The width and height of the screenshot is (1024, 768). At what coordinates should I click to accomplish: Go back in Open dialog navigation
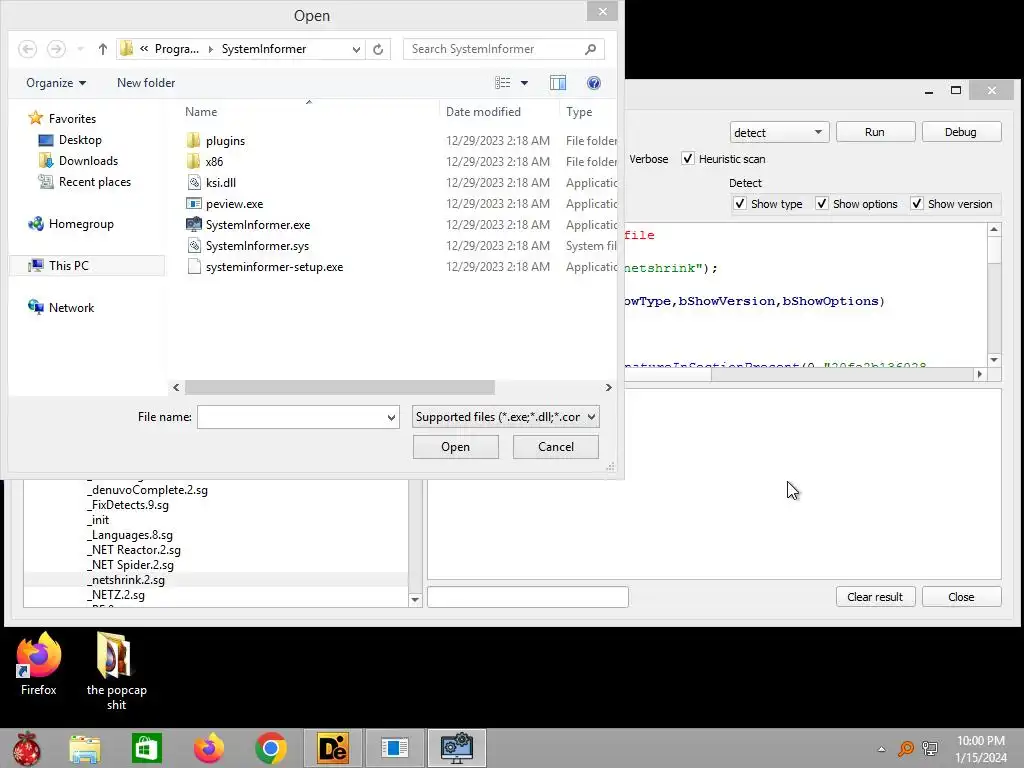tap(27, 49)
